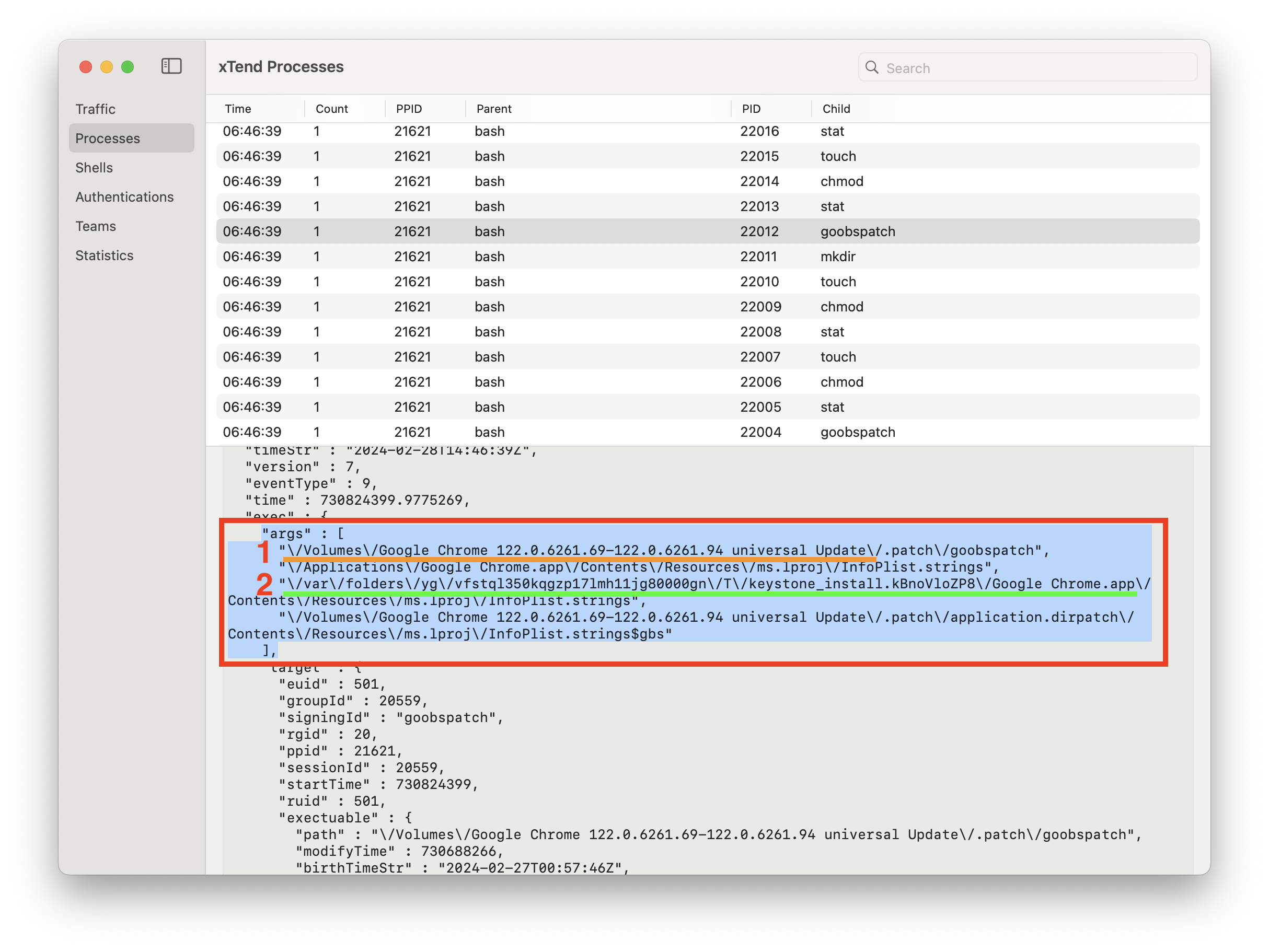Sort by the PID column header
Viewport: 1269px width, 952px height.
tap(751, 109)
